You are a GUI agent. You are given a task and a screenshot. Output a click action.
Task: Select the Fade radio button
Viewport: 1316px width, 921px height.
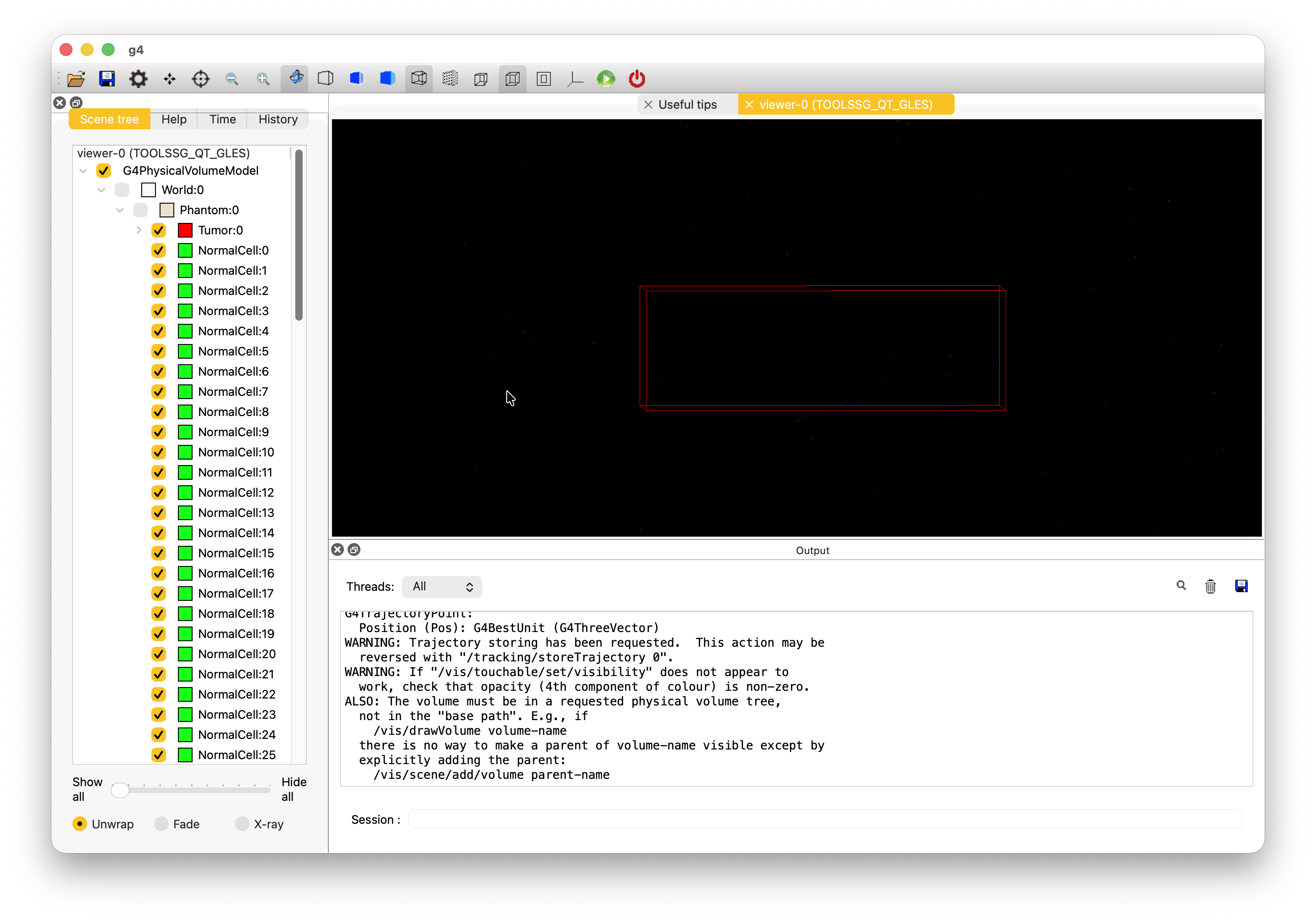(x=161, y=824)
